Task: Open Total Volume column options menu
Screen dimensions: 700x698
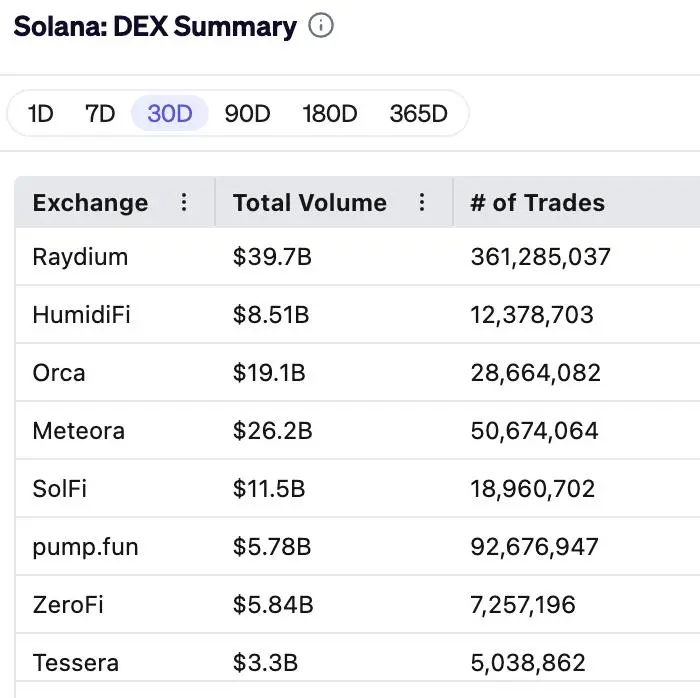Action: (x=421, y=202)
